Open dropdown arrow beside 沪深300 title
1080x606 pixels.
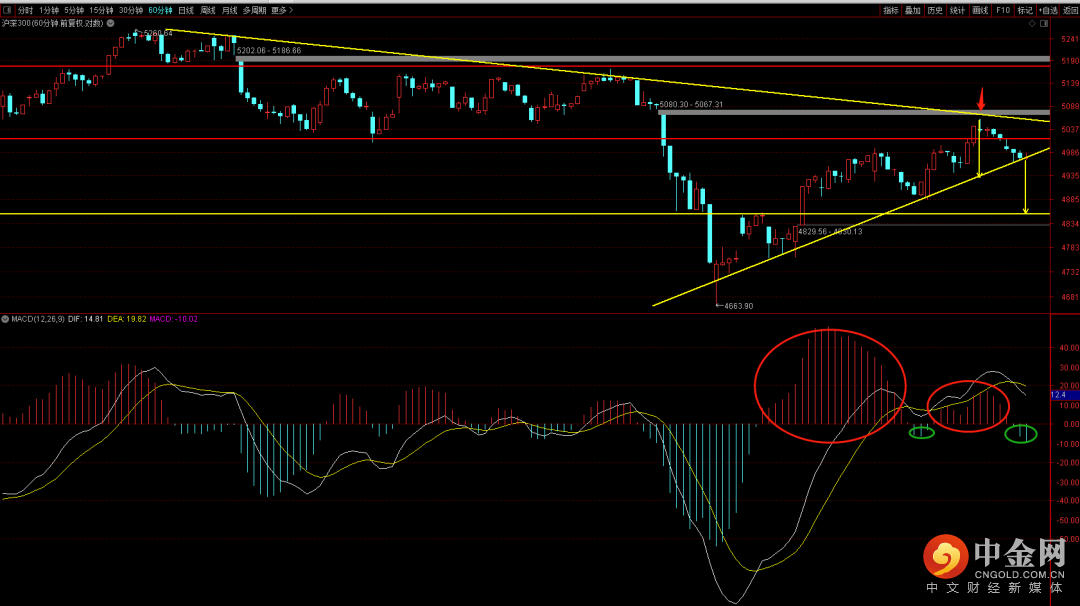coord(110,23)
